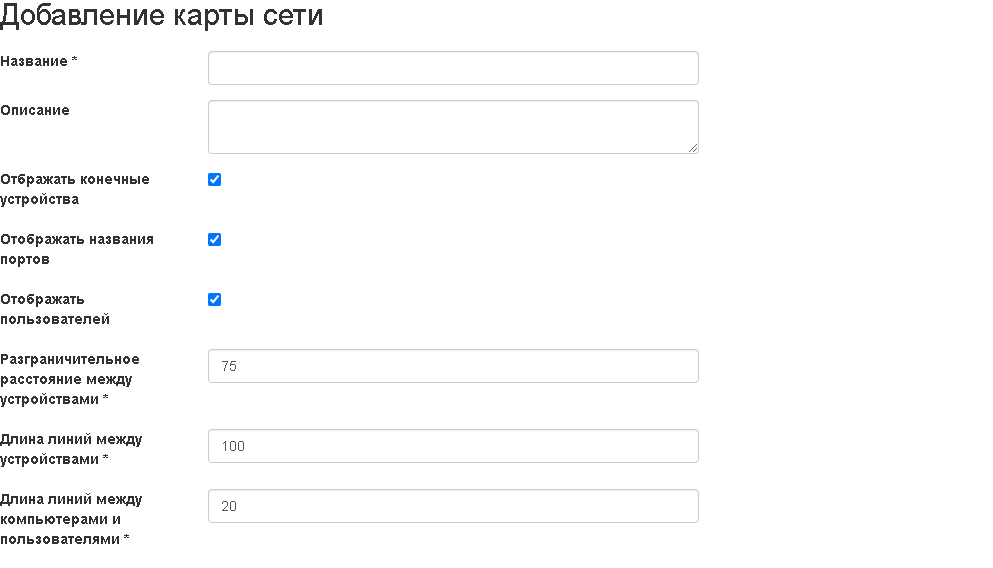Click the Описание label text
The image size is (993, 568).
[35, 110]
